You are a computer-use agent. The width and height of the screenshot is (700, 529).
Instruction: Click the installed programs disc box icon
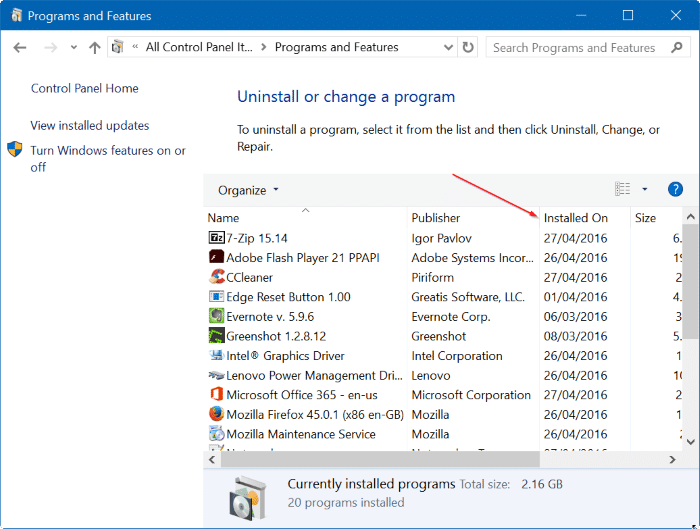coord(248,498)
